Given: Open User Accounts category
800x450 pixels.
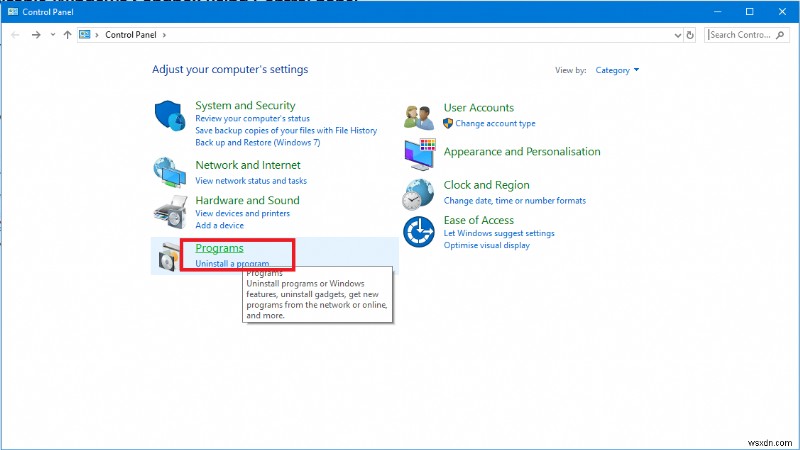Looking at the screenshot, I should click(x=479, y=108).
